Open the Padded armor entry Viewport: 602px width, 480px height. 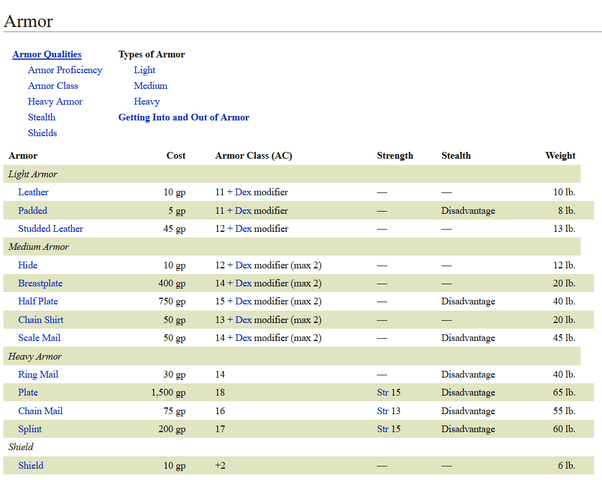pyautogui.click(x=33, y=211)
